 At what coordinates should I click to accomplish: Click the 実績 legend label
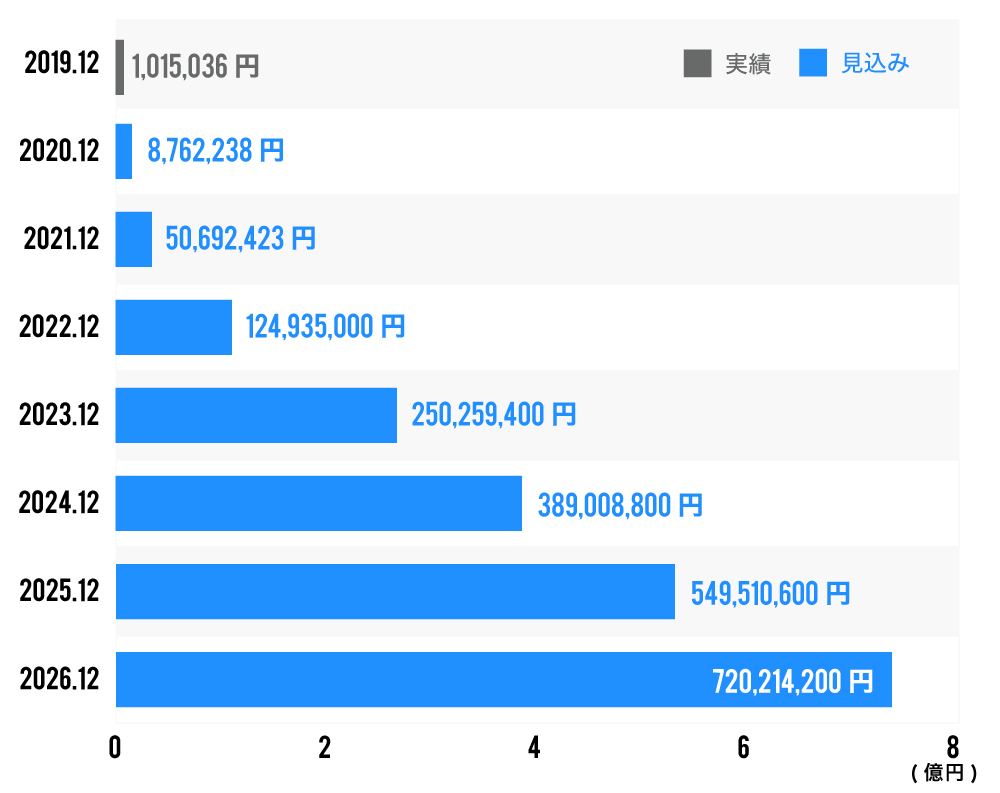(x=748, y=64)
